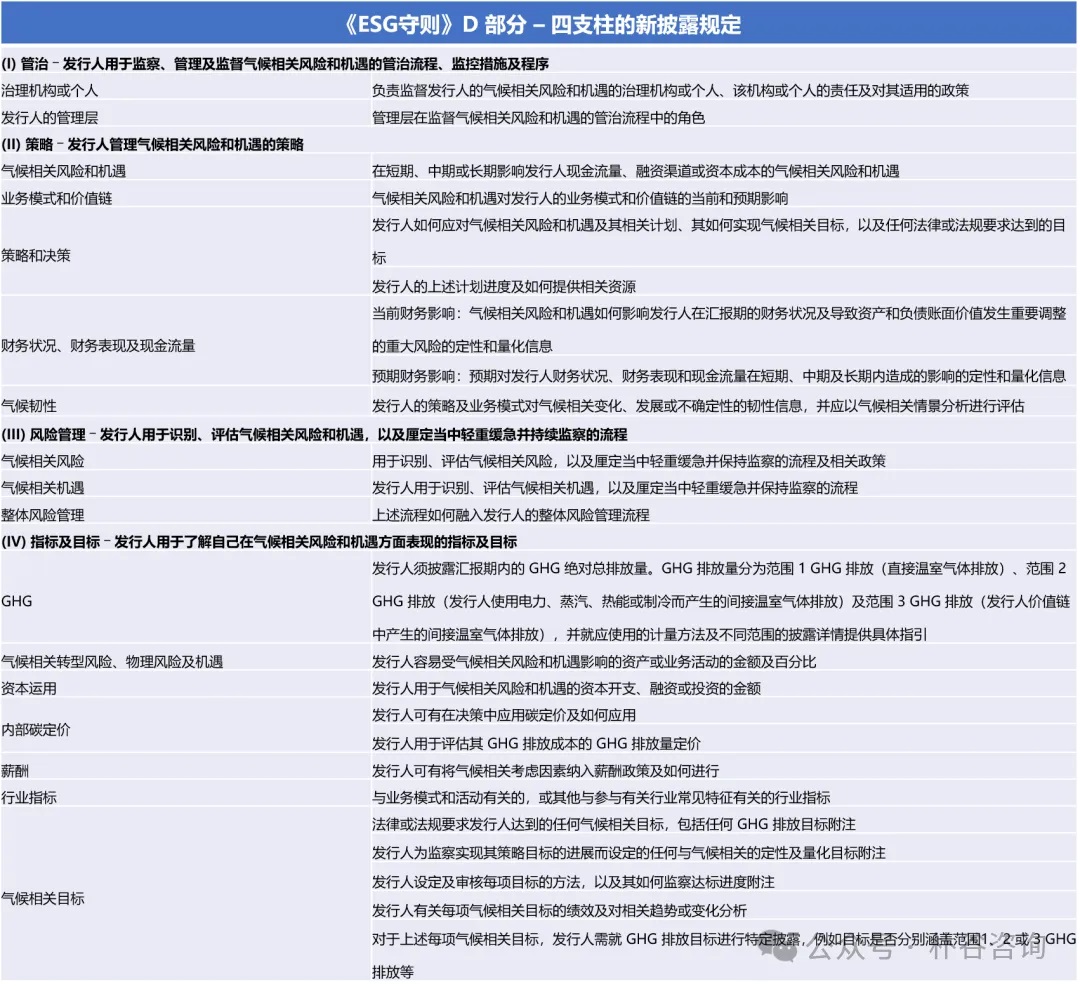Click the row label '财务状况、财务表现及现金流量'

(x=98, y=346)
